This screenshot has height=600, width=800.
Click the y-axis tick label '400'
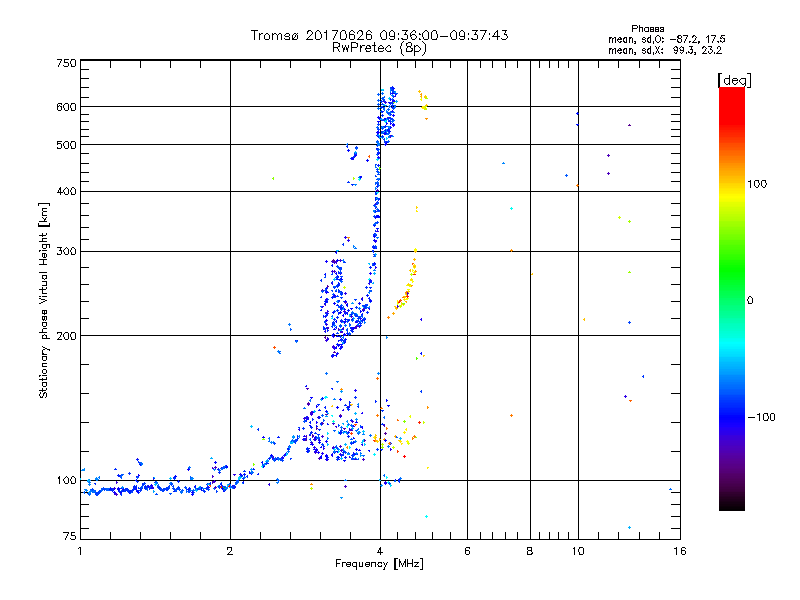click(x=67, y=192)
